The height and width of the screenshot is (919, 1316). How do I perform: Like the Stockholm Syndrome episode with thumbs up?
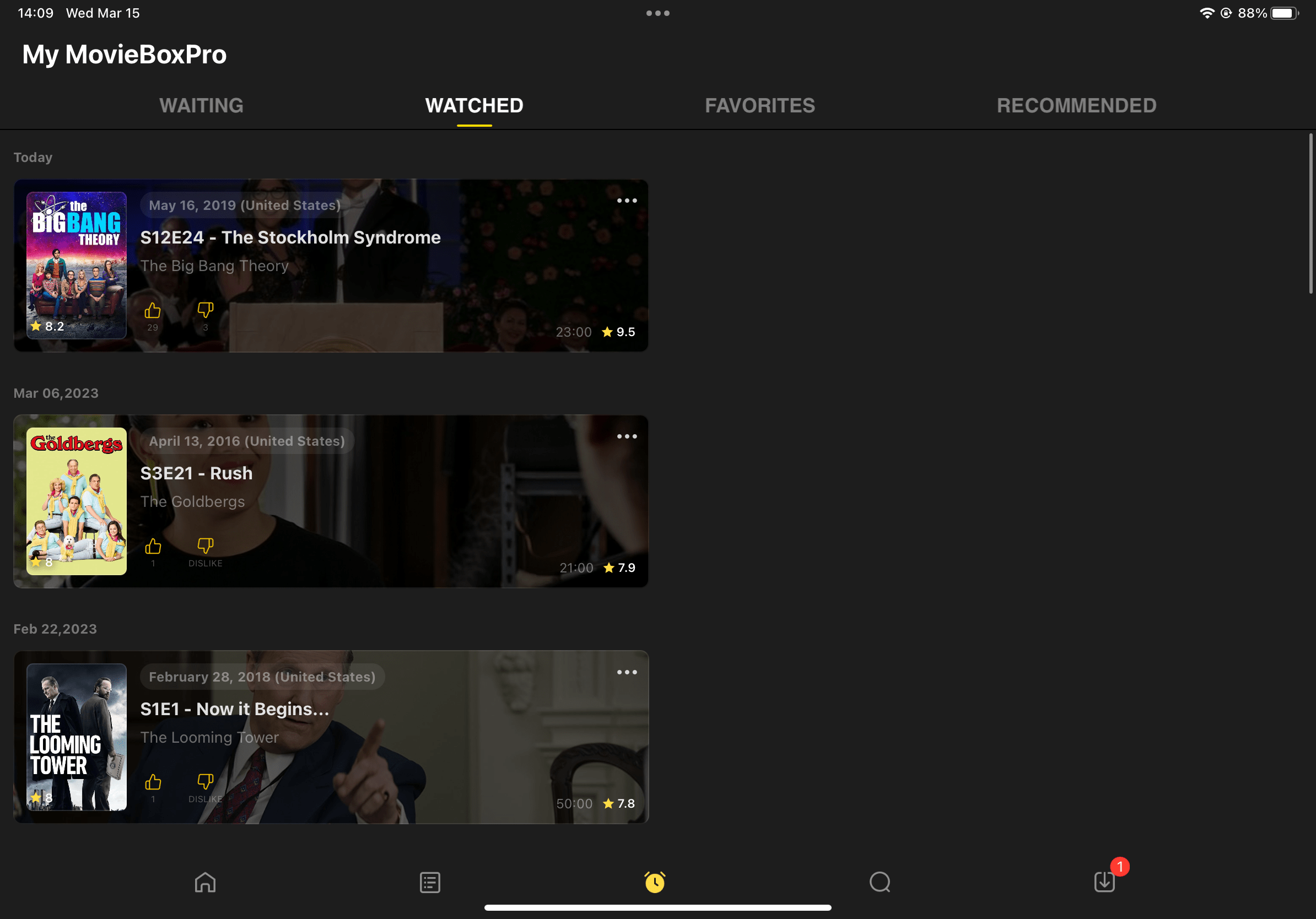[152, 311]
